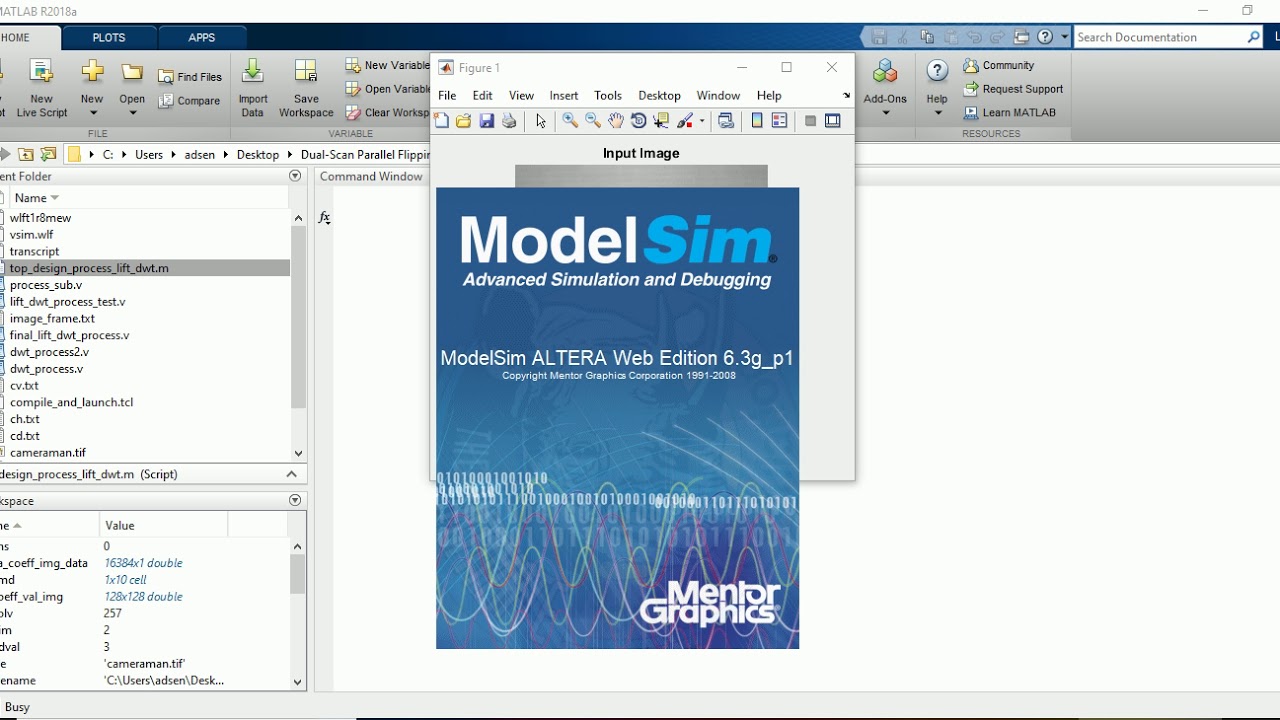Open the Community link

999,65
